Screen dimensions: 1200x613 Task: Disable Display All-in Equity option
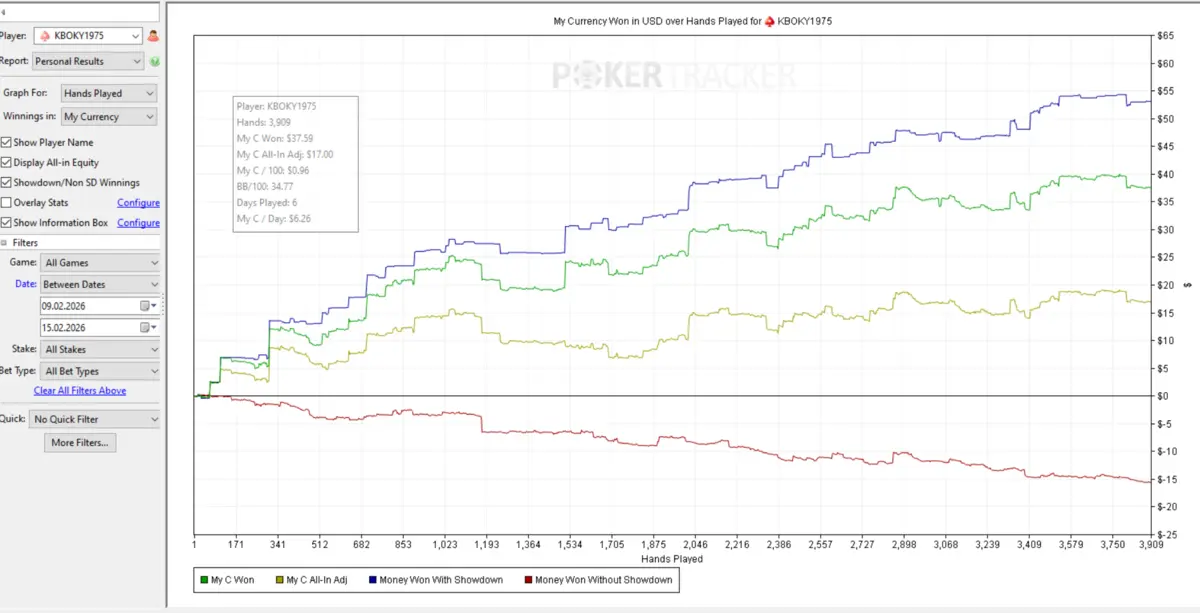[x=6, y=162]
